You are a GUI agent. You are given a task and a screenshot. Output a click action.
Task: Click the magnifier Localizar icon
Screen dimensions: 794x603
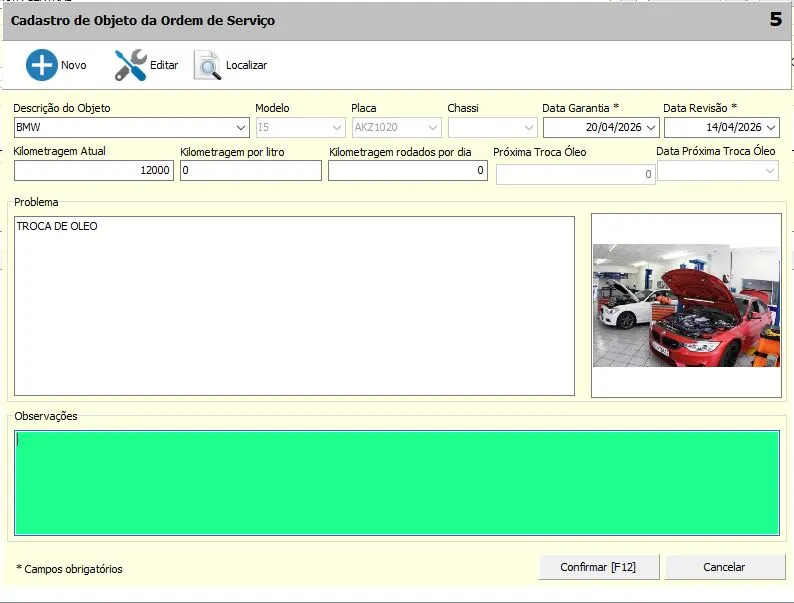(x=207, y=65)
